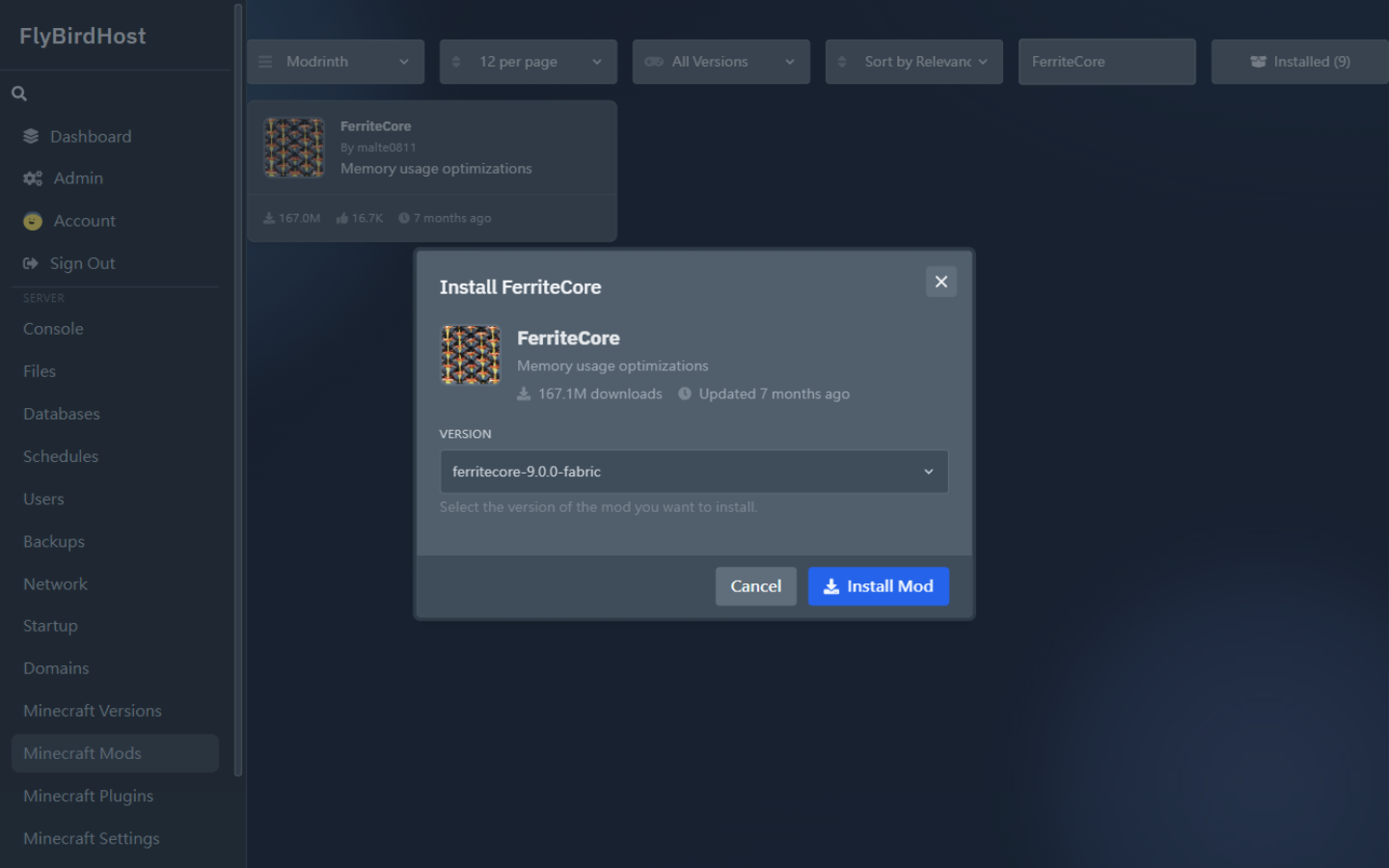1389x868 pixels.
Task: Open the All Versions filter dropdown
Action: [x=722, y=62]
